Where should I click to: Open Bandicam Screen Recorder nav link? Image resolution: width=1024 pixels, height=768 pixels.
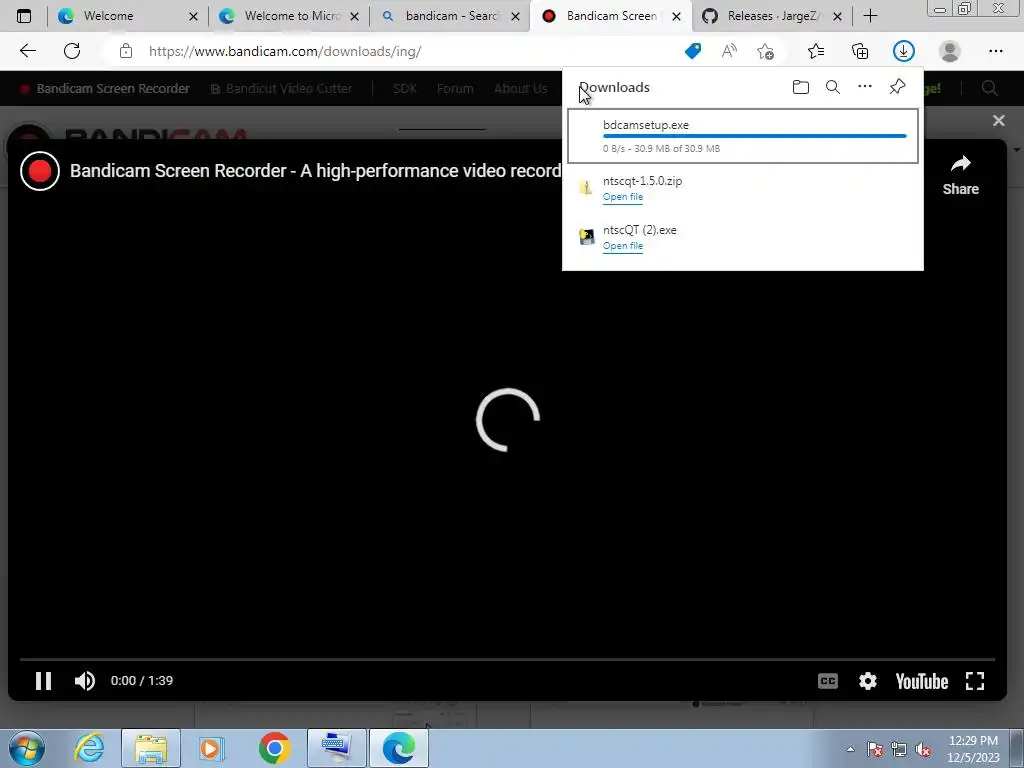[104, 88]
